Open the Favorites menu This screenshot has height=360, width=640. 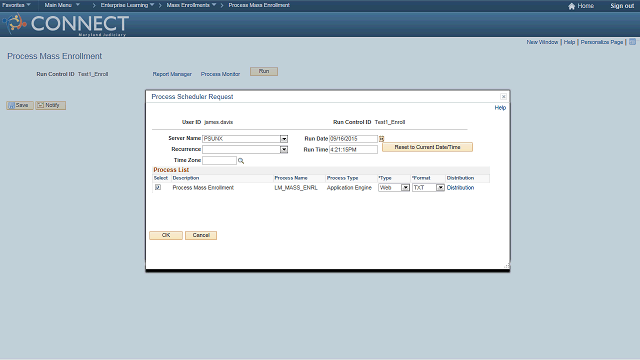[16, 5]
